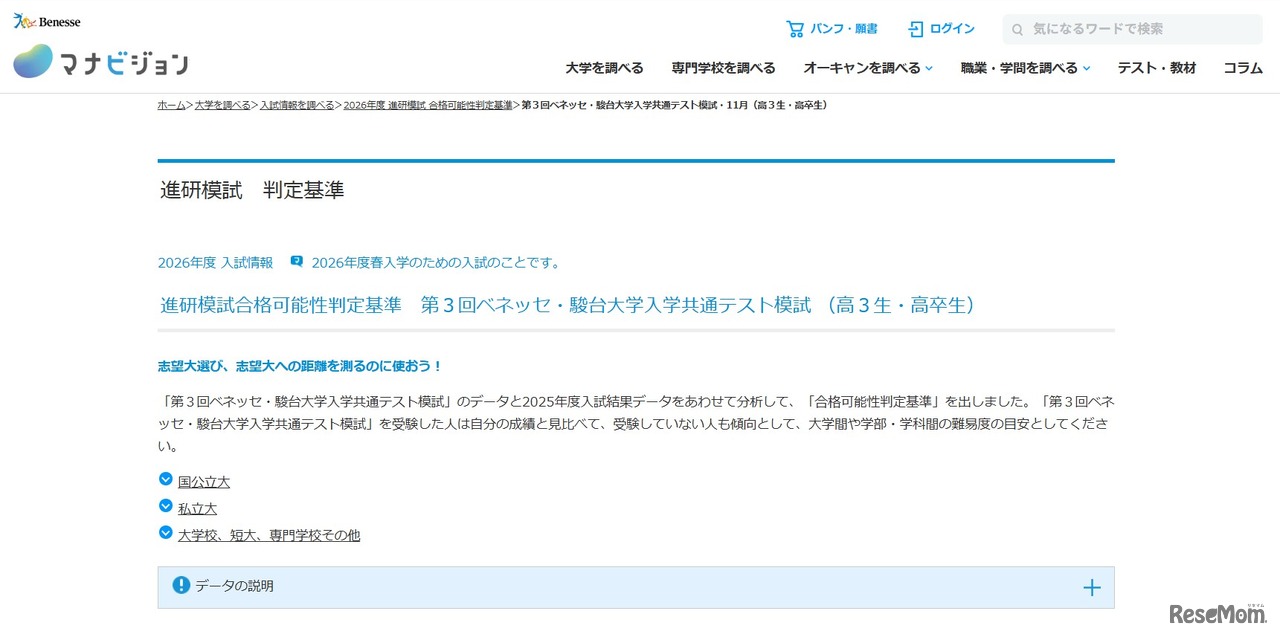Click the chevron icon beside 大学校、短大、専門学校その他
The image size is (1280, 637).
(x=165, y=533)
